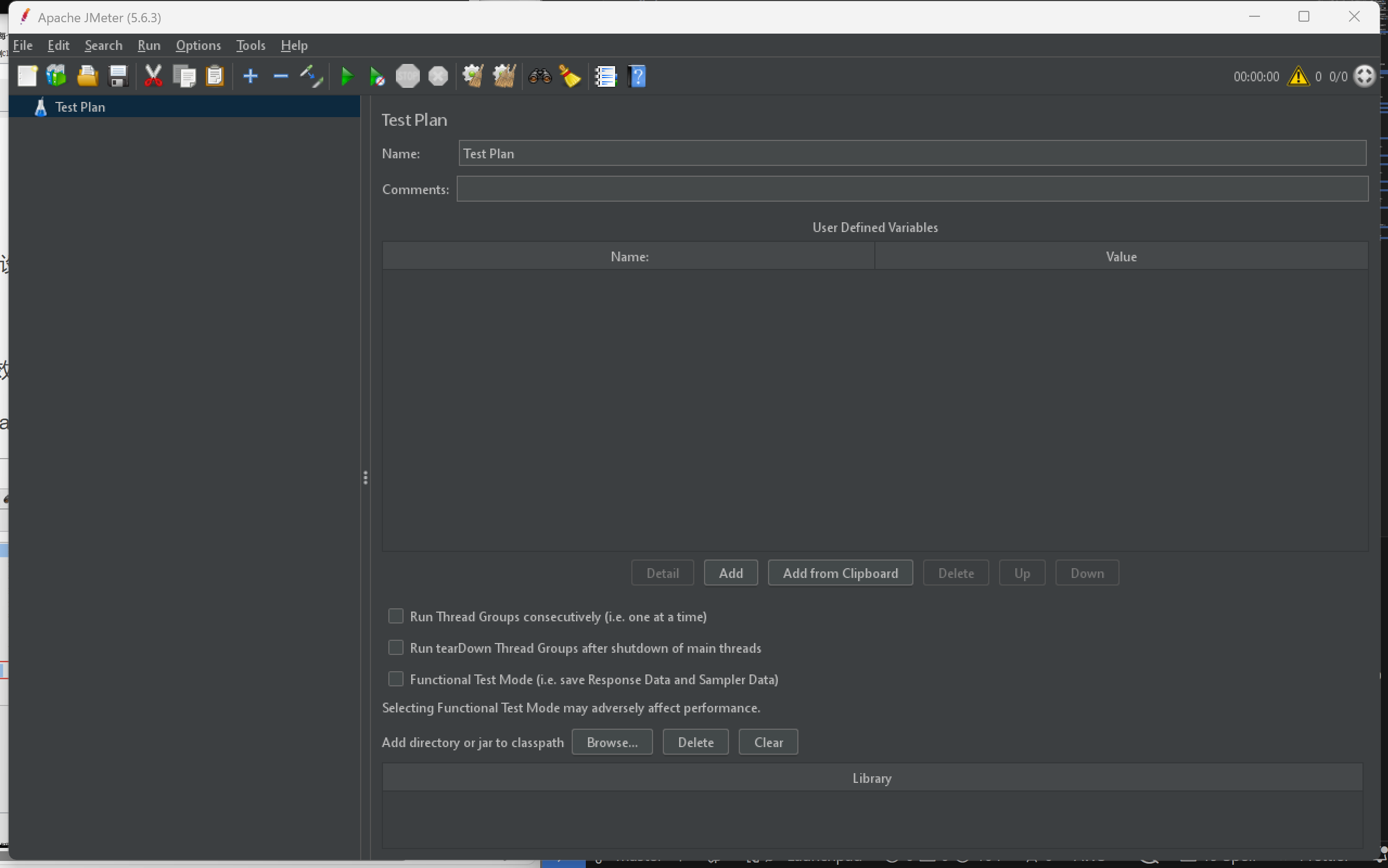
Task: Click Start no pauses icon
Action: (x=377, y=76)
